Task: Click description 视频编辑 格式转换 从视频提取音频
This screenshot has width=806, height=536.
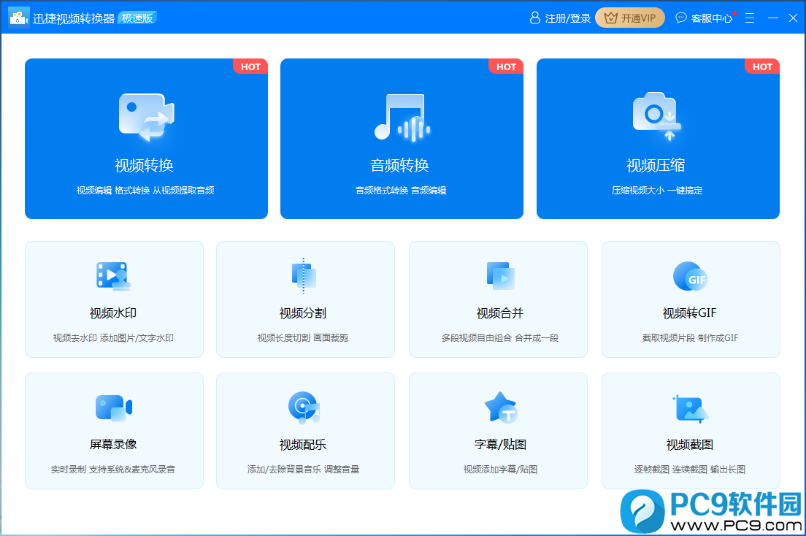Action: point(145,190)
